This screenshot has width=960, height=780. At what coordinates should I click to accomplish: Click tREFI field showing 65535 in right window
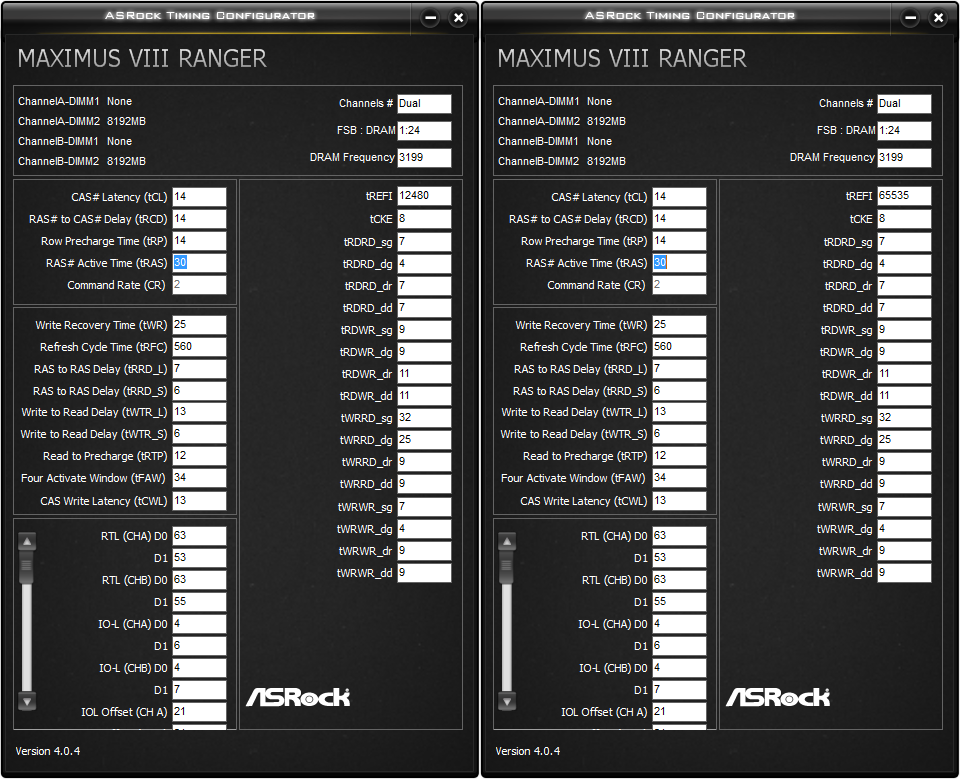coord(904,196)
